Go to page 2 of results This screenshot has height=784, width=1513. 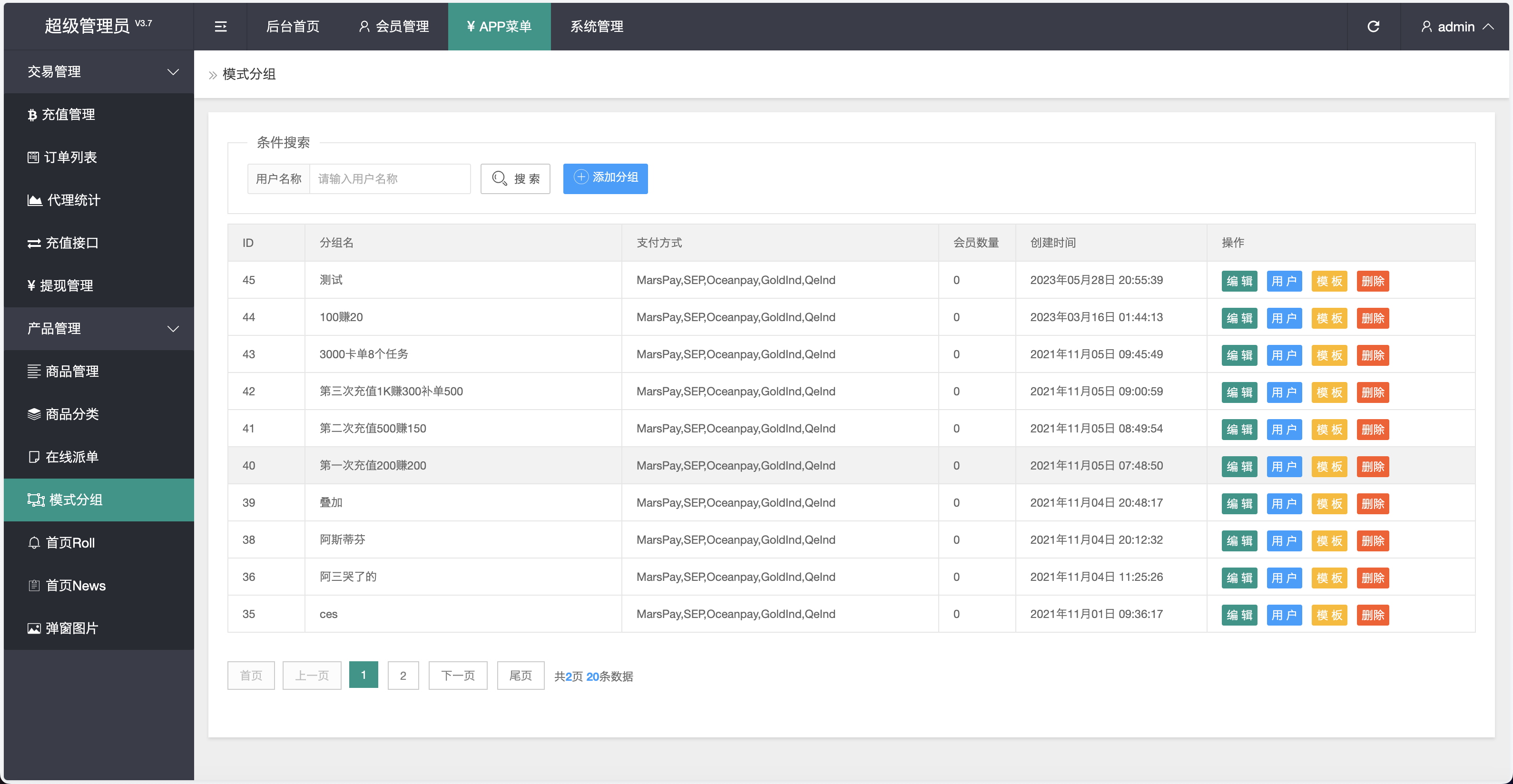click(403, 676)
